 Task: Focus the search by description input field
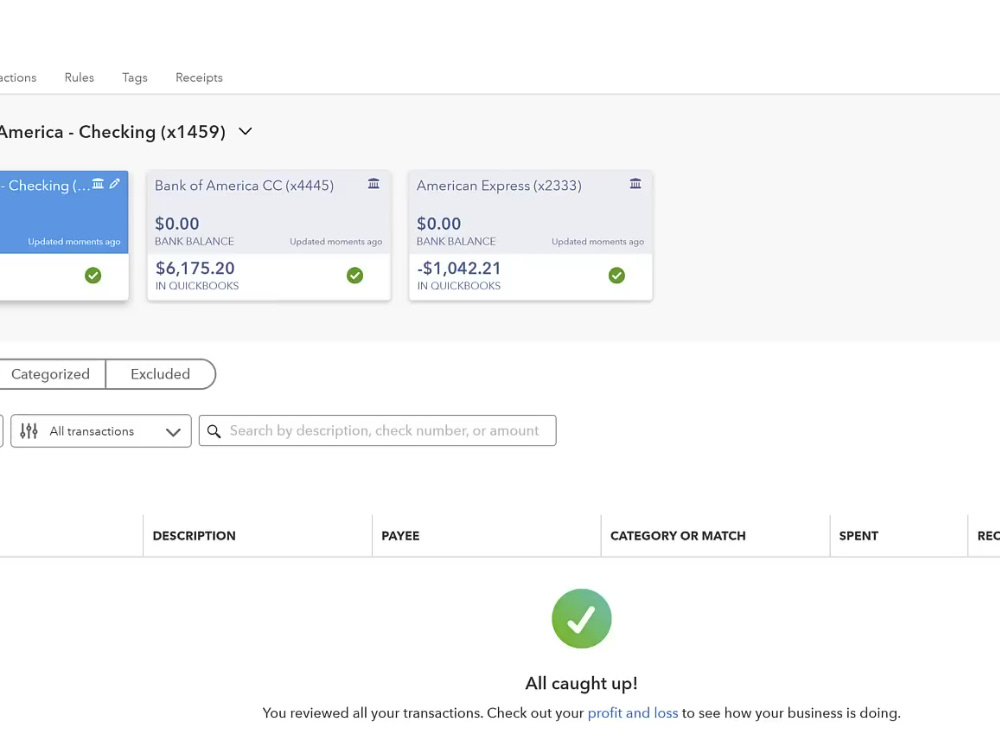[378, 431]
